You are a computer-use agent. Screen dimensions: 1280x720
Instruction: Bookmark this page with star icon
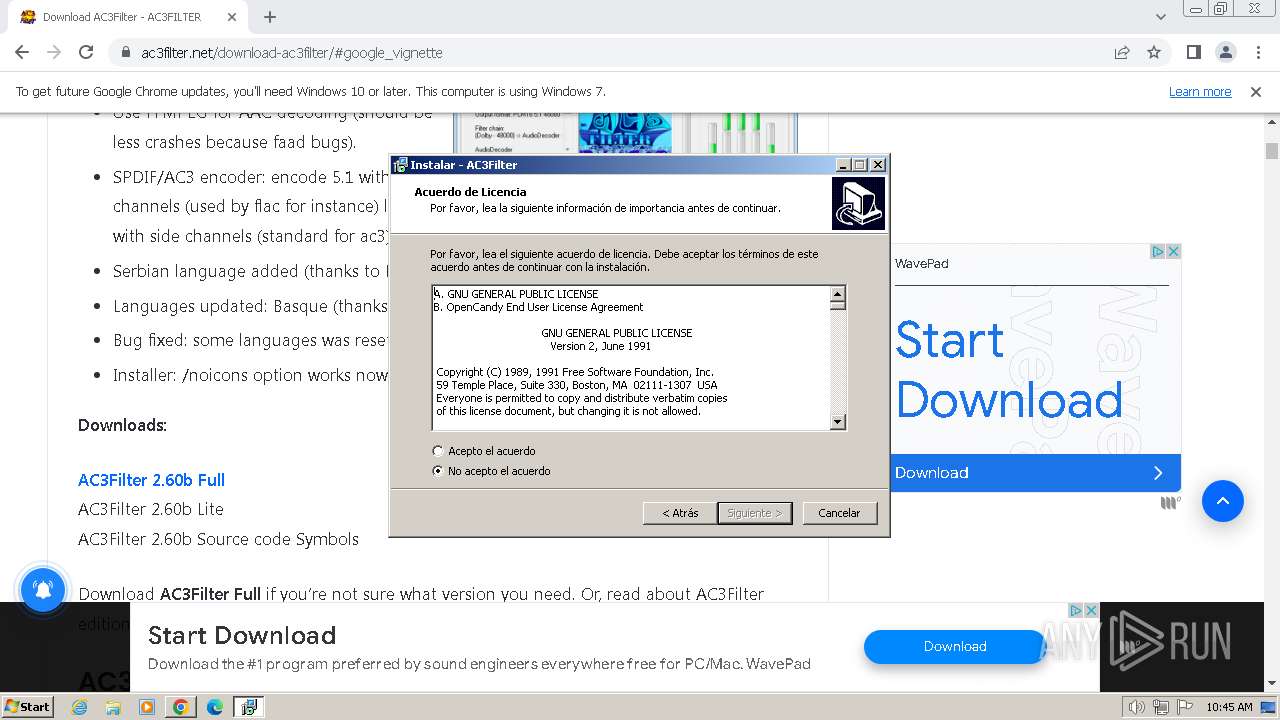(1154, 52)
